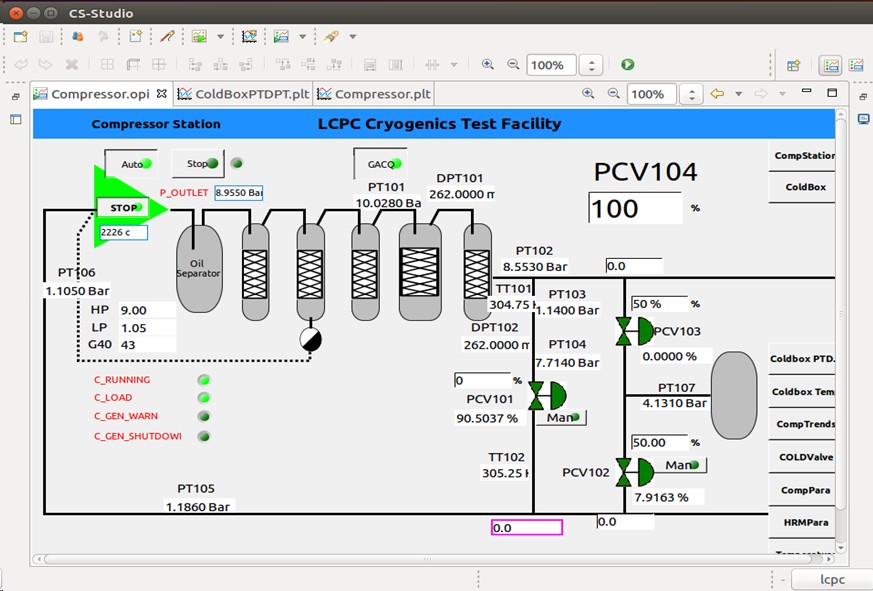
Task: Click the PCV104 percent input field
Action: (634, 209)
